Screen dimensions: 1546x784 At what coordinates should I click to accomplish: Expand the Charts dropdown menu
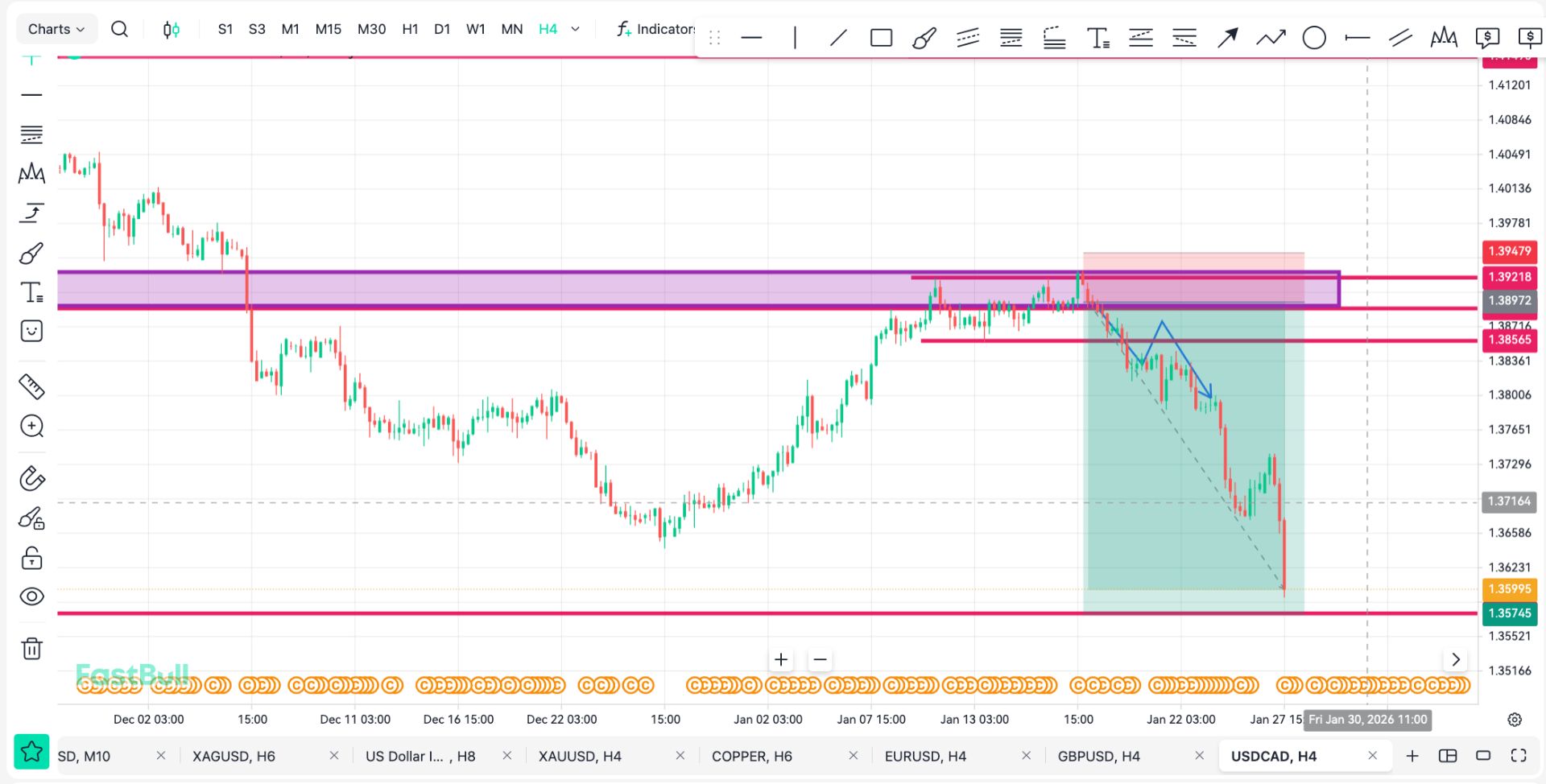pos(56,29)
